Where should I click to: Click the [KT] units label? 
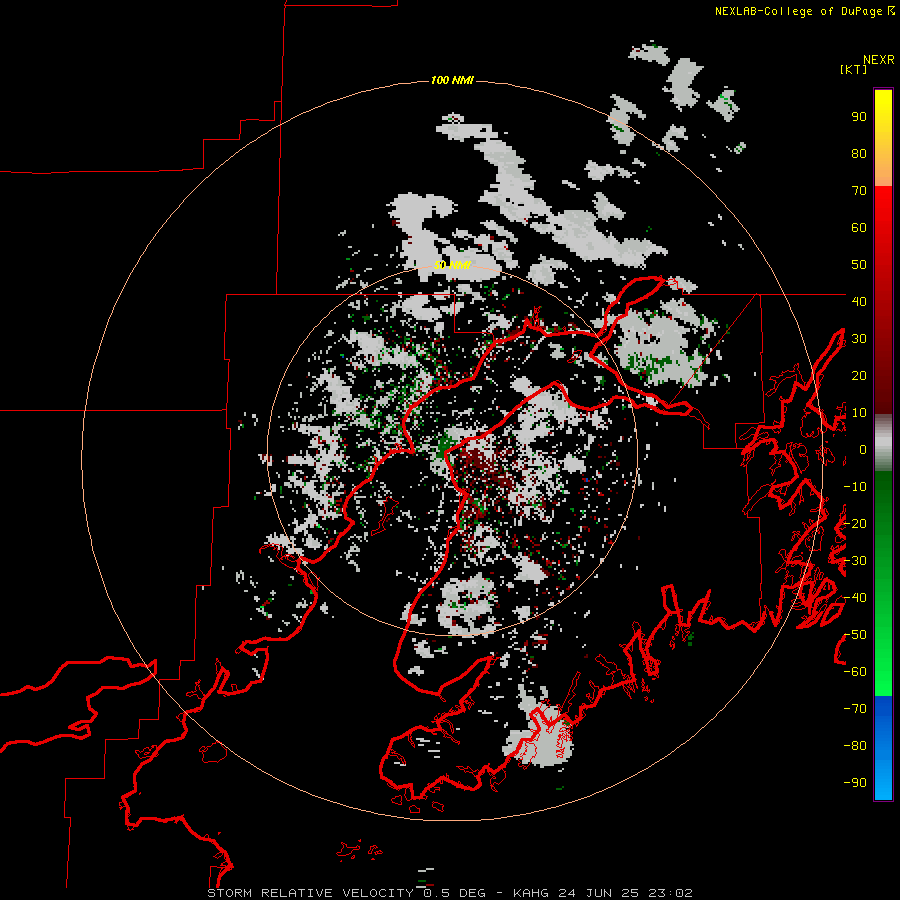pos(854,69)
